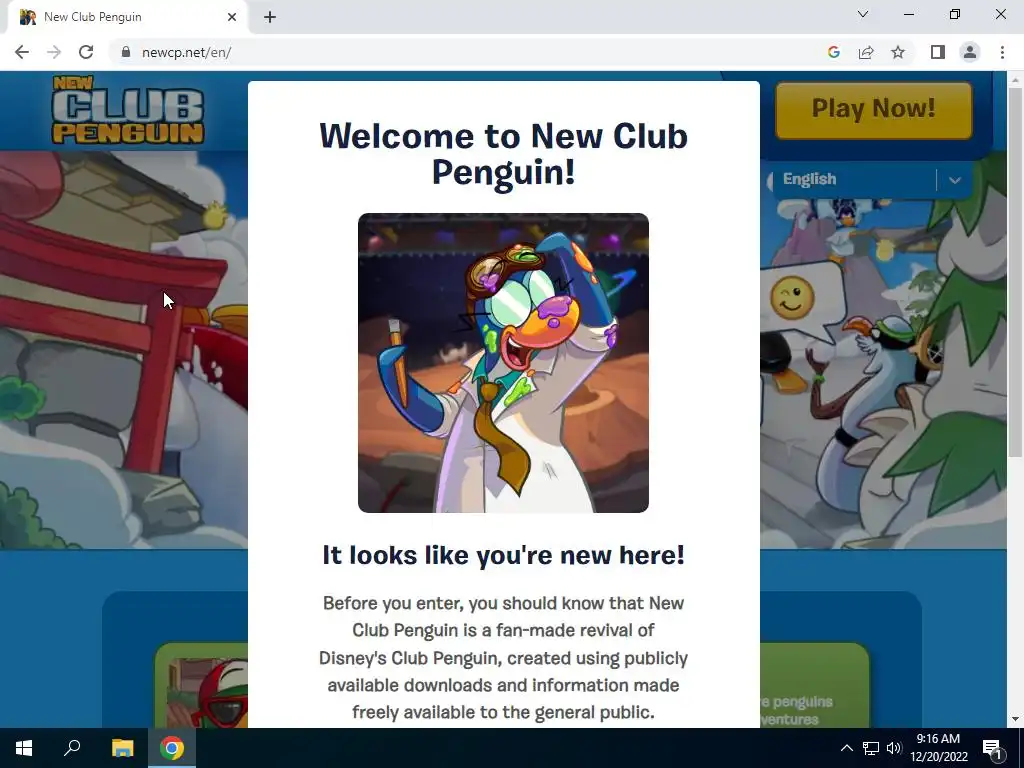Click the vertical page scrollbar thumb
This screenshot has height=768, width=1024.
[x=1015, y=271]
